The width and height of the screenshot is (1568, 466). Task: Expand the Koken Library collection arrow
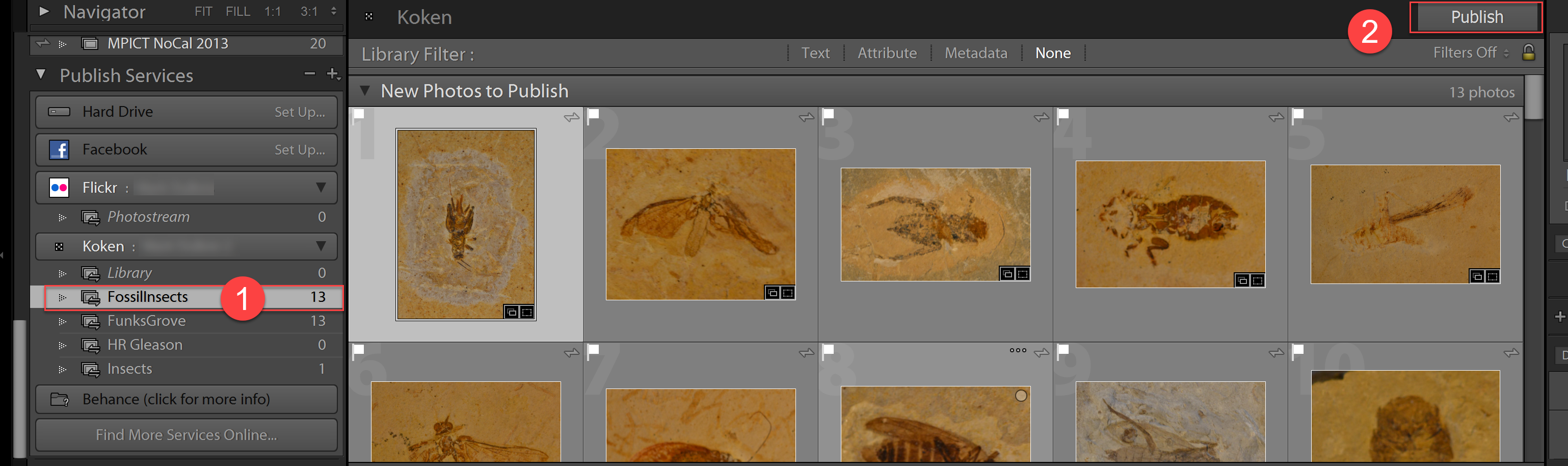[62, 274]
